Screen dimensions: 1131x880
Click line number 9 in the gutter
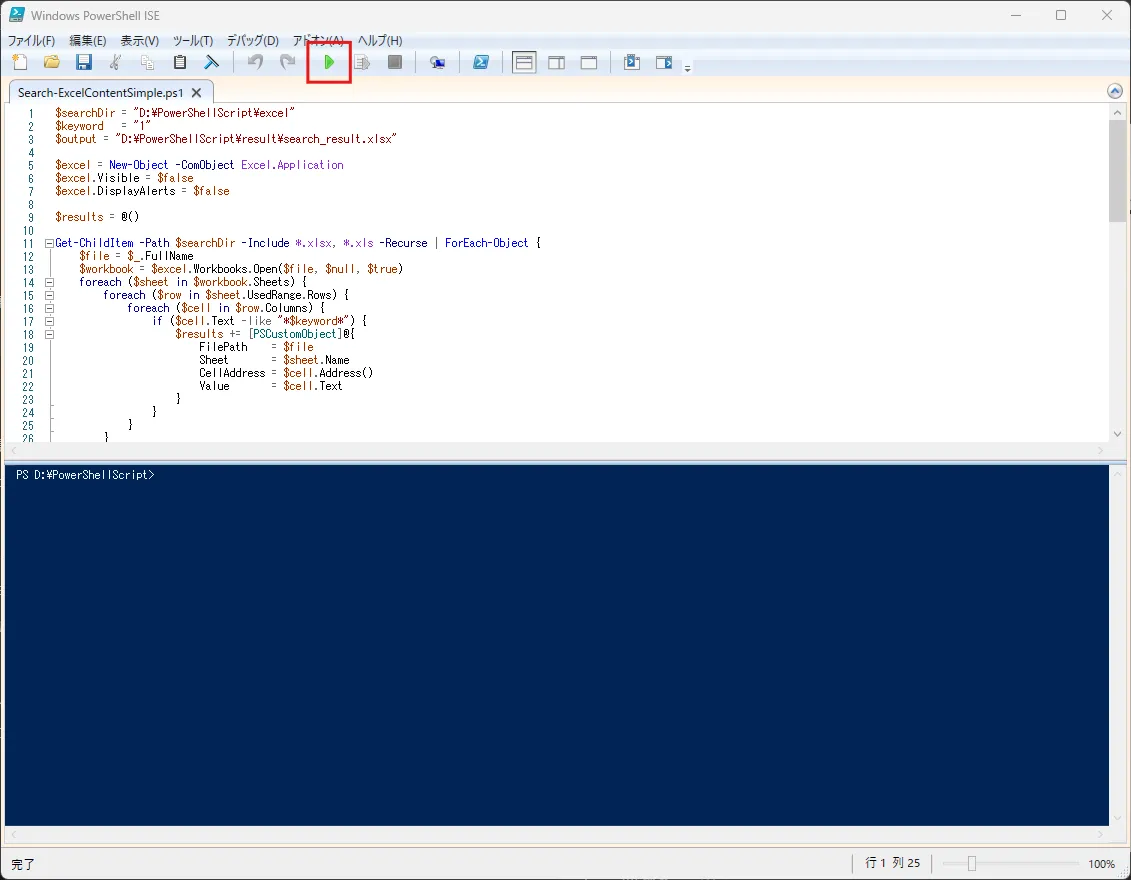[30, 217]
